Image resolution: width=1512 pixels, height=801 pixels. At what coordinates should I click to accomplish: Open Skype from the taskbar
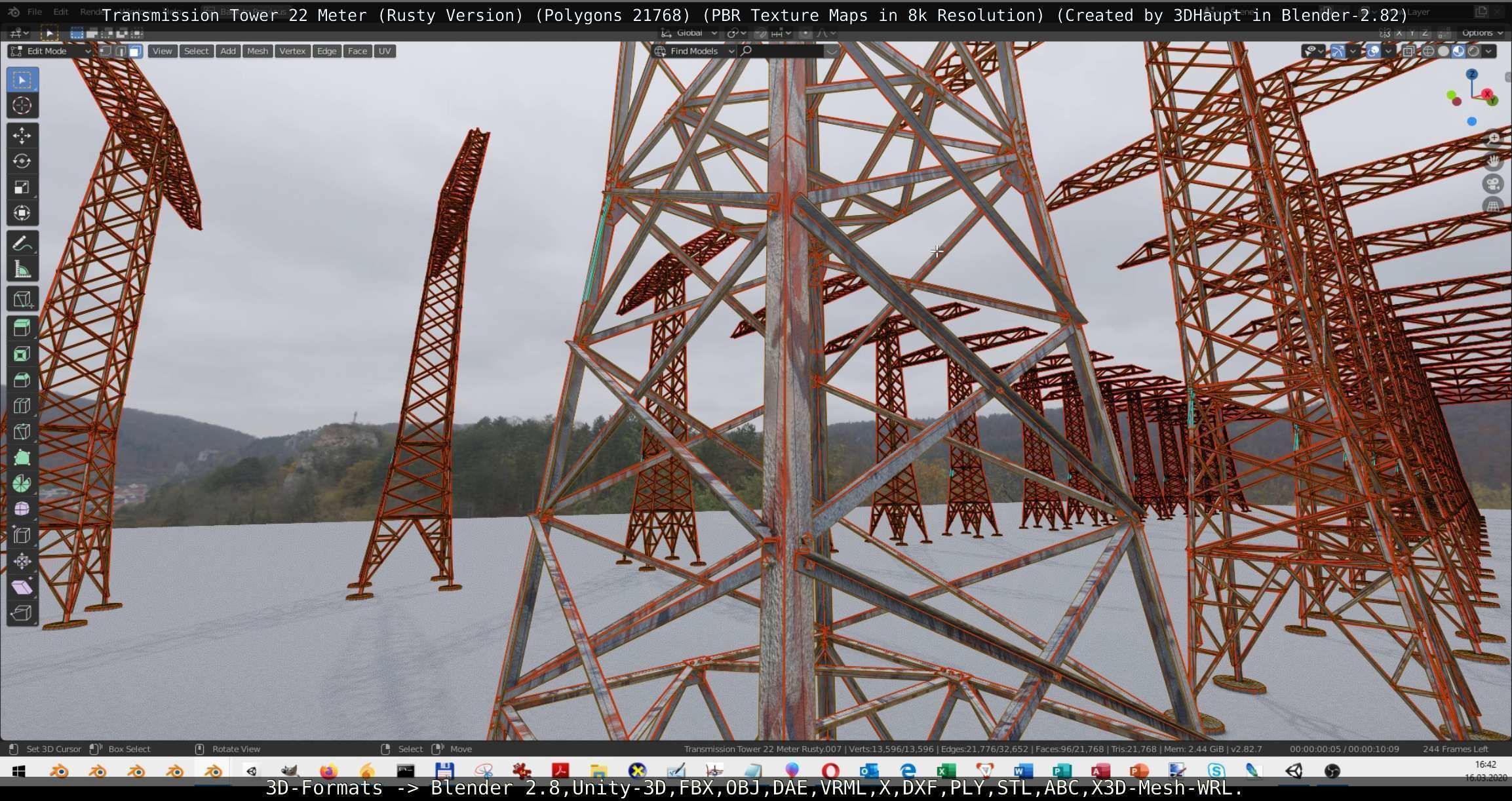coord(1216,772)
